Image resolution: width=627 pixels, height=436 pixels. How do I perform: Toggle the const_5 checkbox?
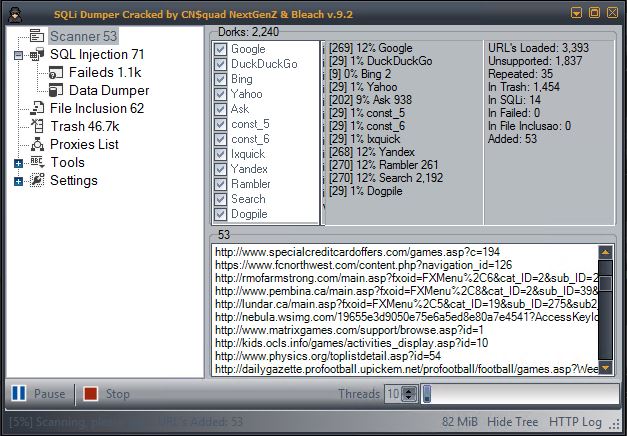click(220, 124)
